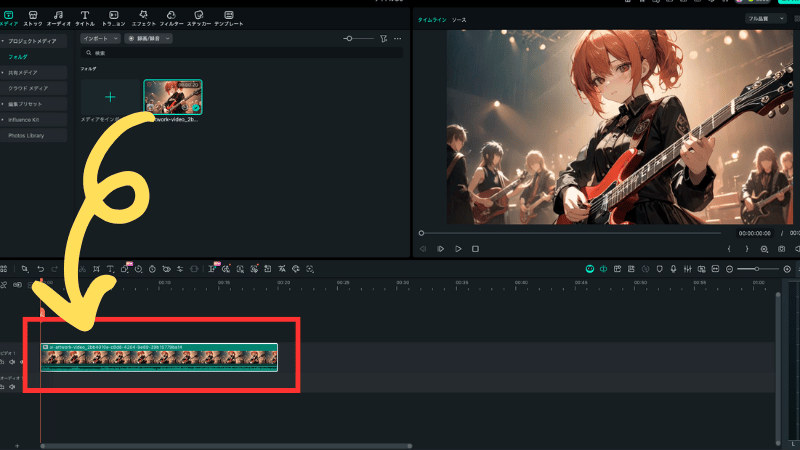Viewport: 800px width, 450px height.
Task: Click the filter funnel icon in media panel
Action: pos(384,38)
